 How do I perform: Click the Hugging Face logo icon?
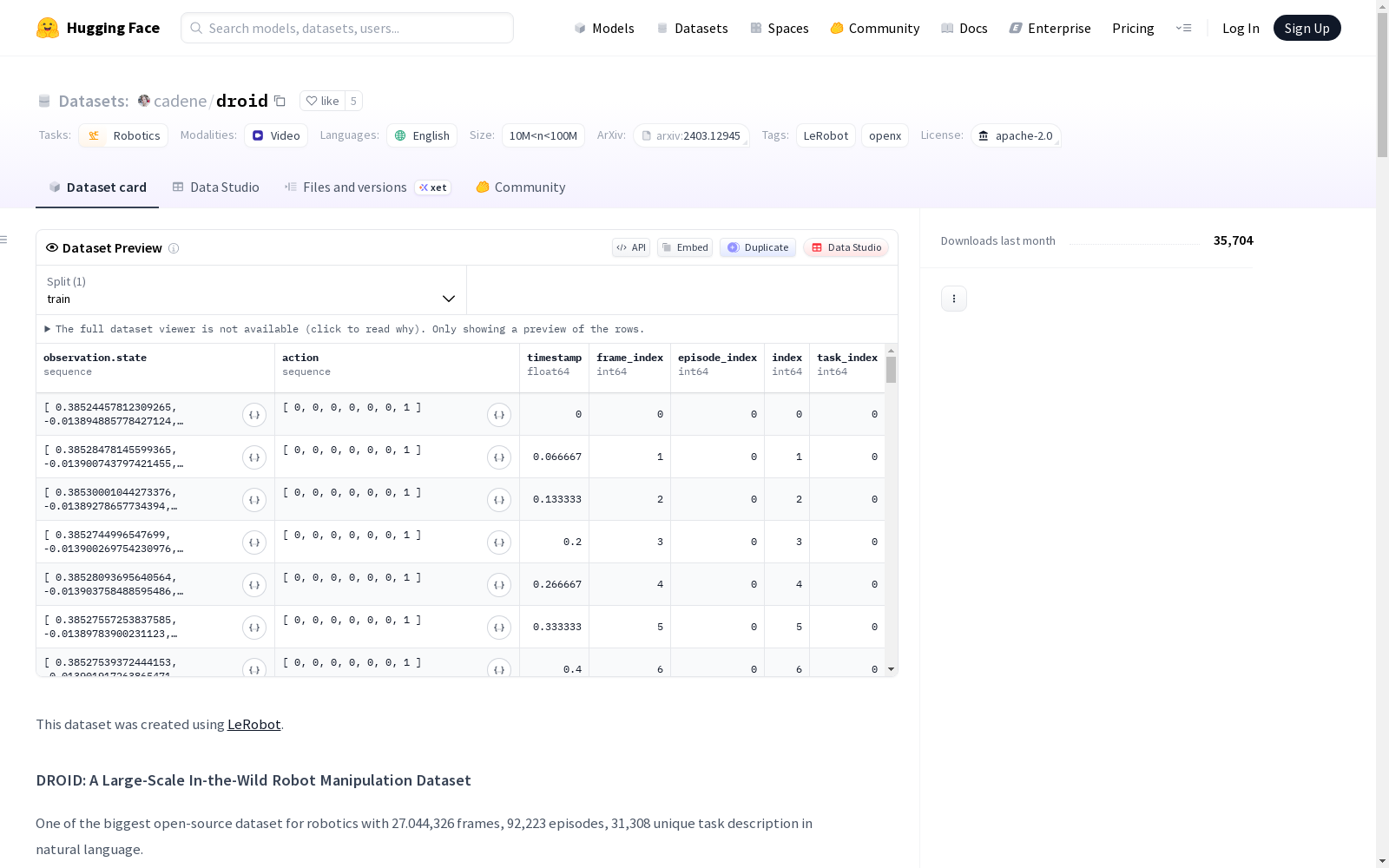pos(48,28)
